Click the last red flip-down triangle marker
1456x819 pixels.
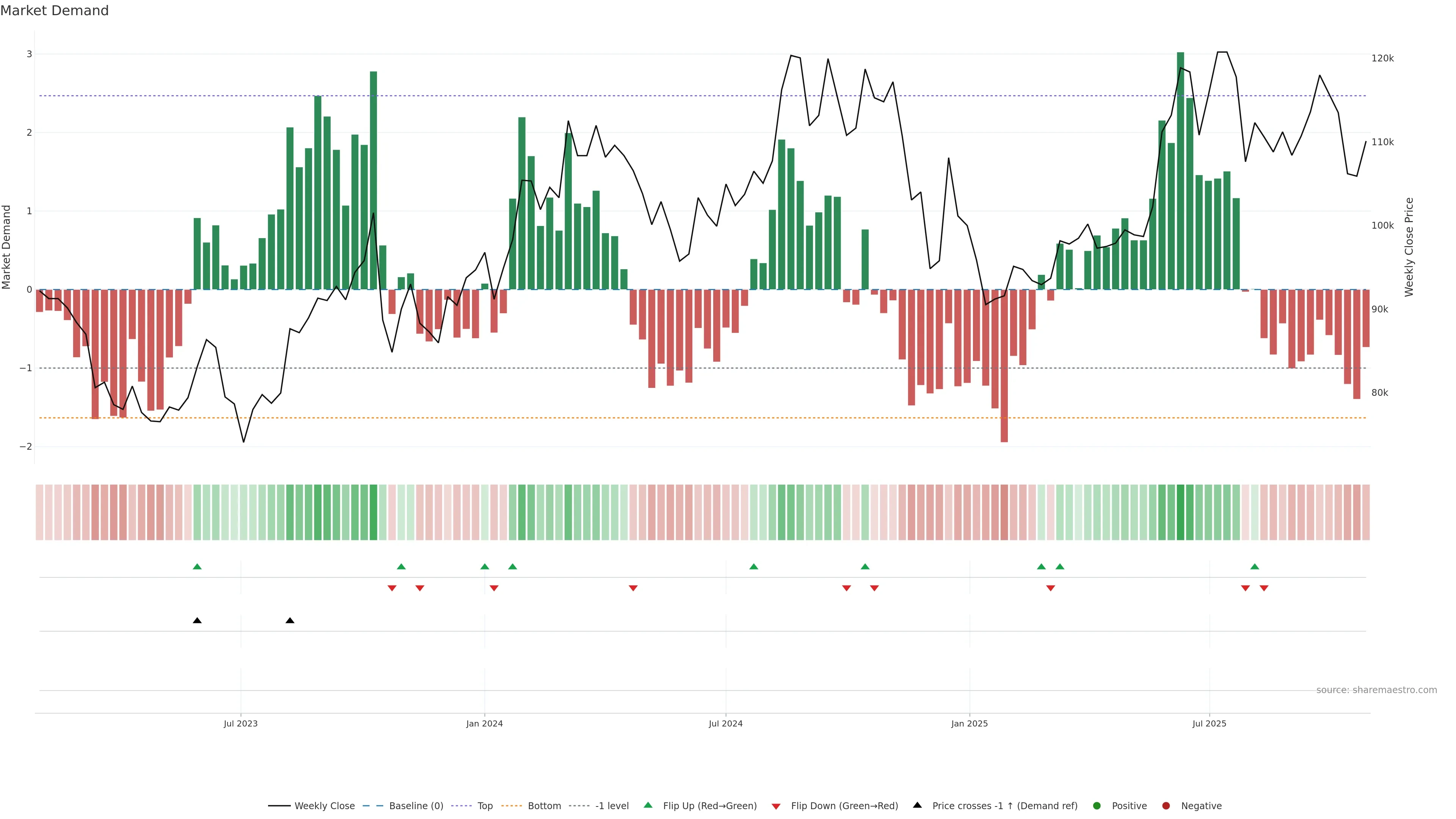[1264, 588]
